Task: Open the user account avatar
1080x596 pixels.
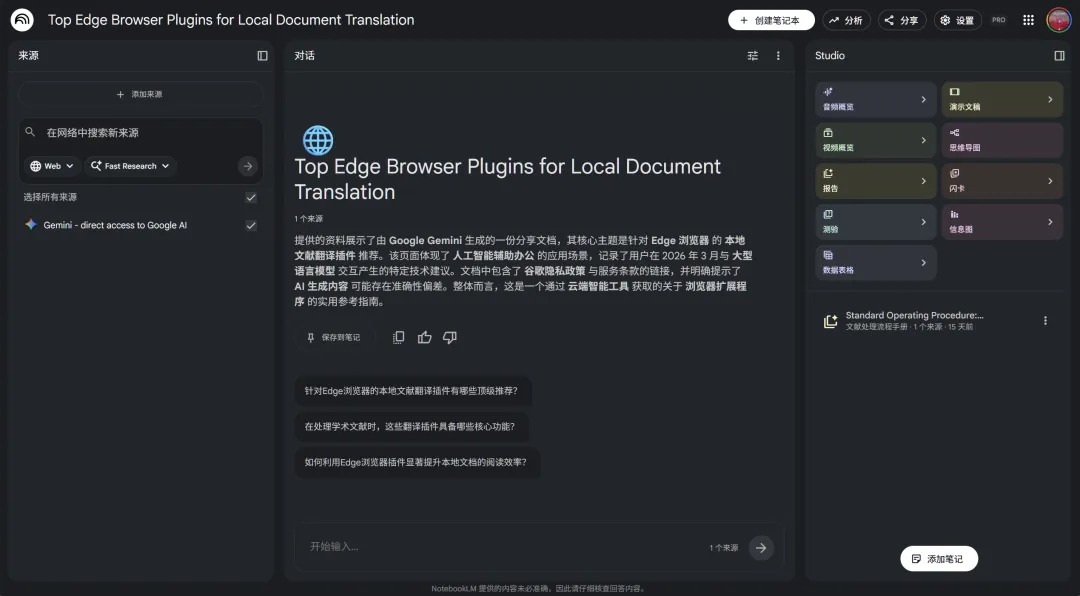Action: 1059,20
